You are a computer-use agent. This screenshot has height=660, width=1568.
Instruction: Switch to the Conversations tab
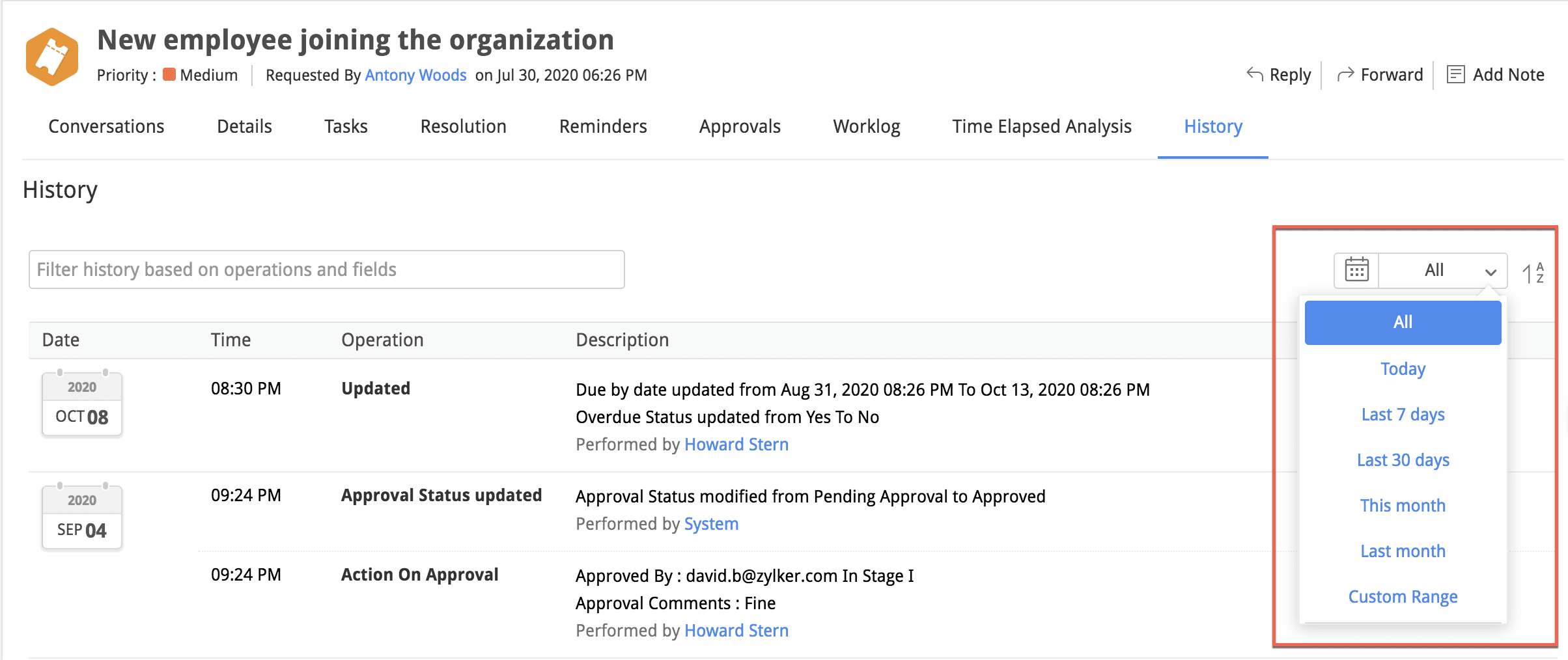tap(106, 126)
